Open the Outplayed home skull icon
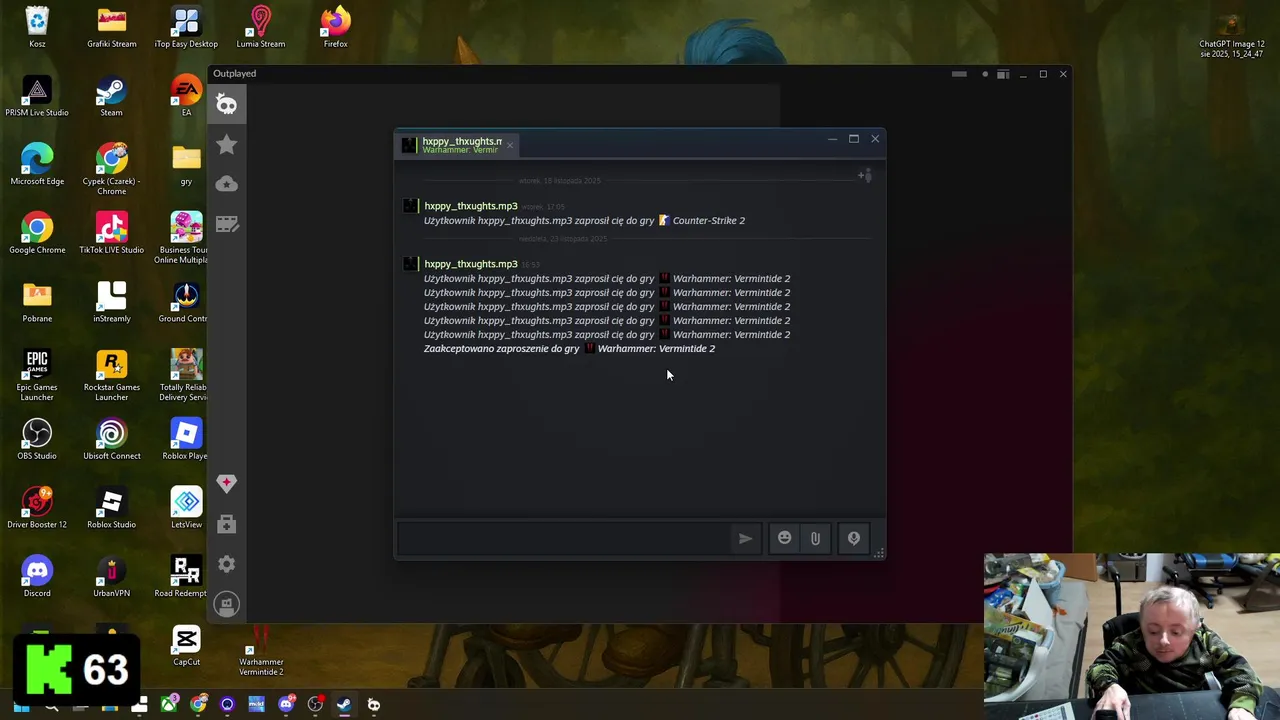 click(227, 105)
